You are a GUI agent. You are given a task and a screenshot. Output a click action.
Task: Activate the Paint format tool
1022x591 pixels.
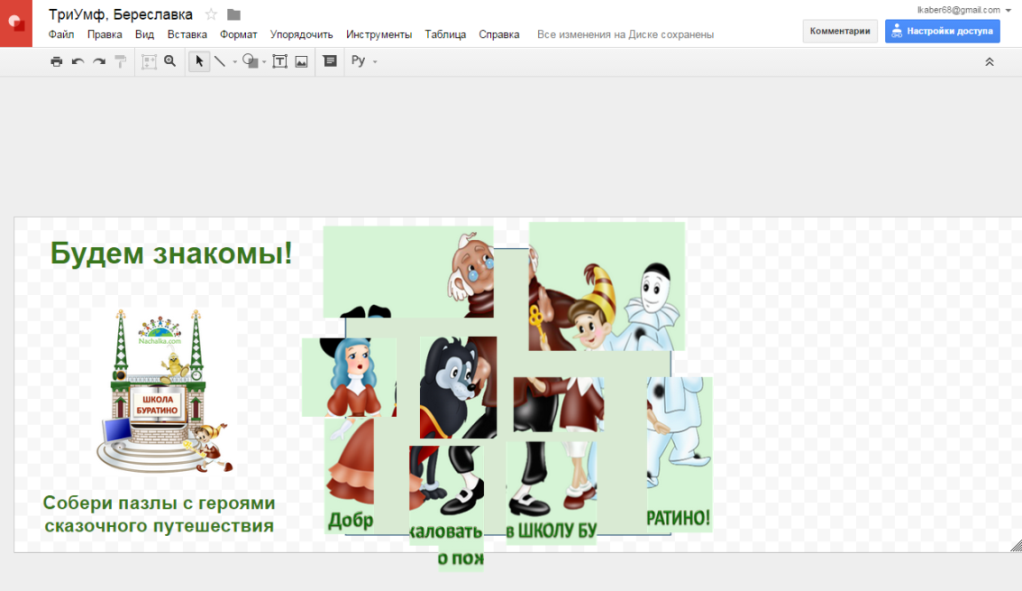120,62
